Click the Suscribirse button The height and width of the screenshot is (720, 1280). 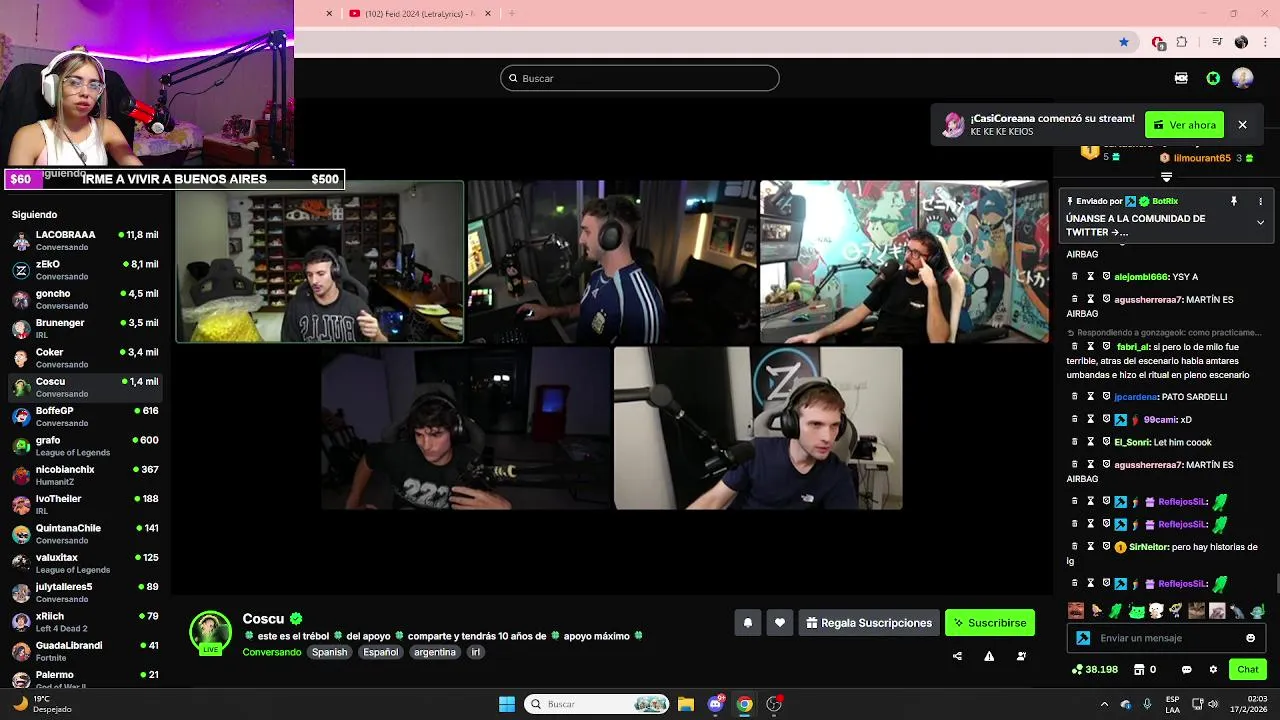tap(990, 623)
